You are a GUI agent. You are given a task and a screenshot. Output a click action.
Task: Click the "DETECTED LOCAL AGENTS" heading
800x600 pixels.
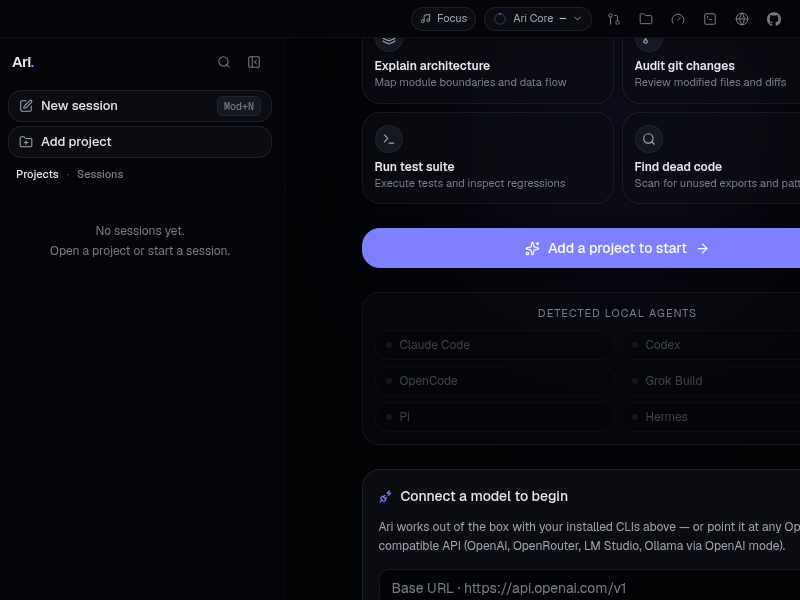[617, 313]
